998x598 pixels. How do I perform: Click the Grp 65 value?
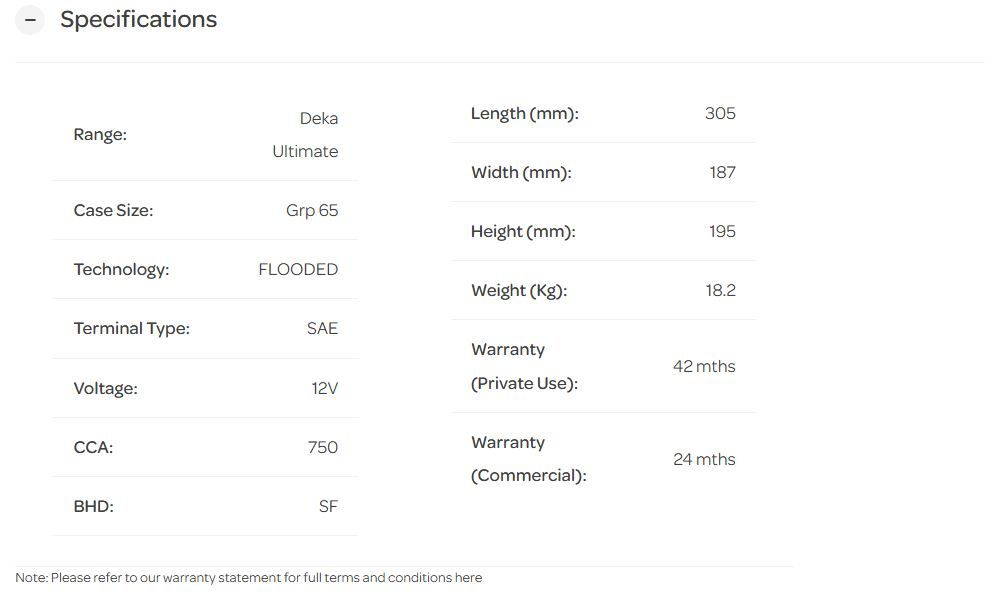coord(312,211)
